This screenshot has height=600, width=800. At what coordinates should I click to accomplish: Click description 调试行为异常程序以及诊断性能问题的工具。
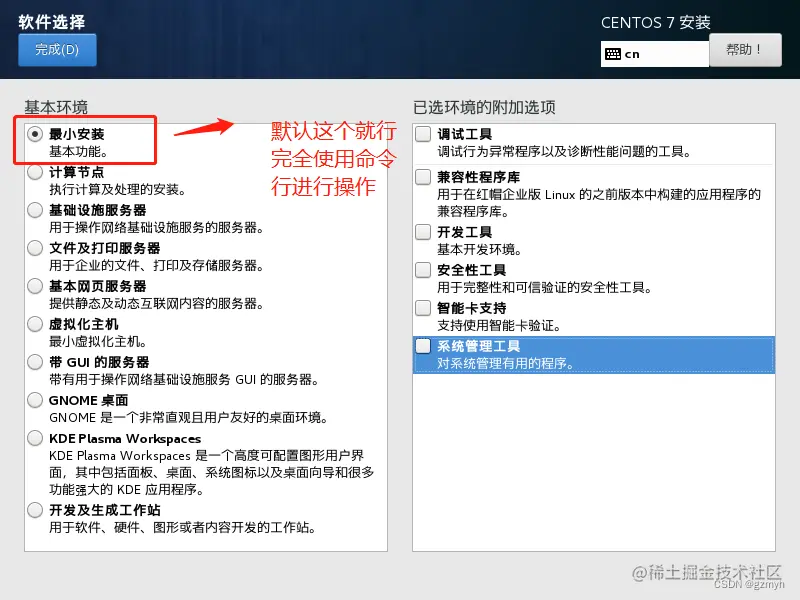click(x=564, y=152)
